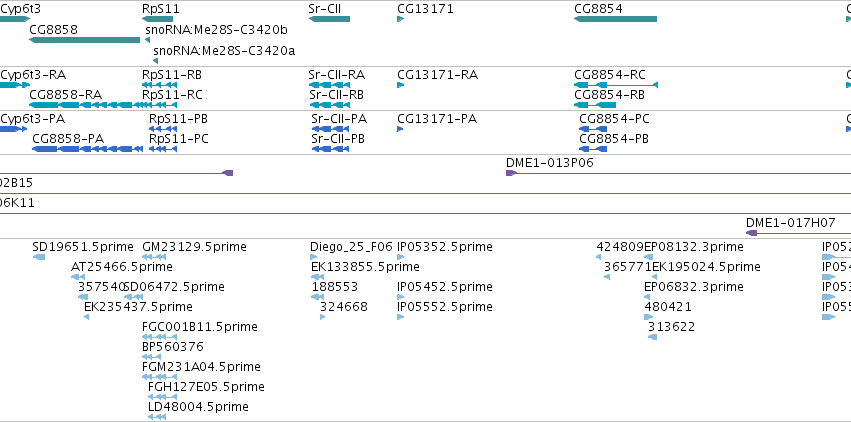Click the CG8858 gene arrow glyph

pos(85,40)
